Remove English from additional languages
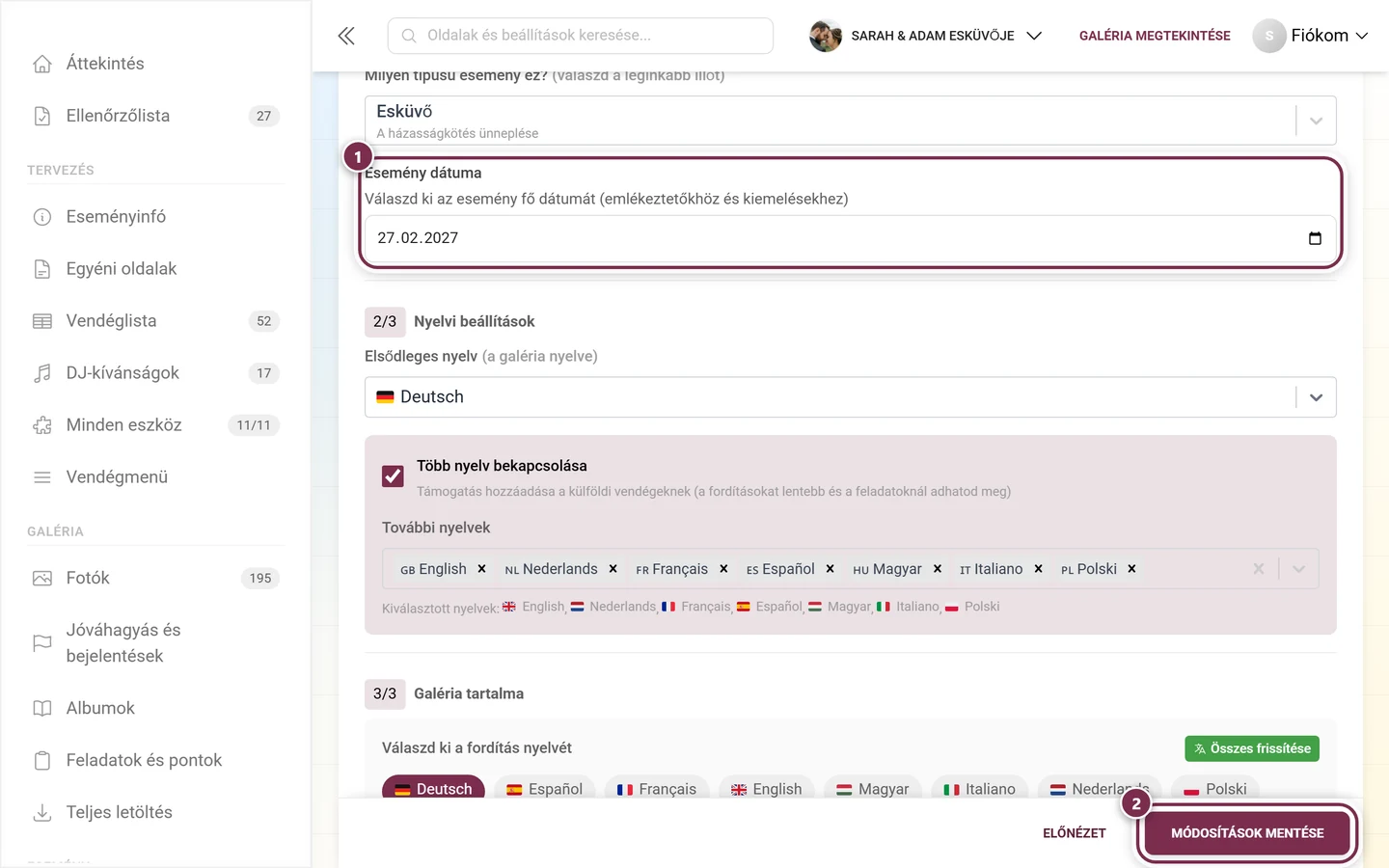The height and width of the screenshot is (868, 1389). click(x=481, y=569)
